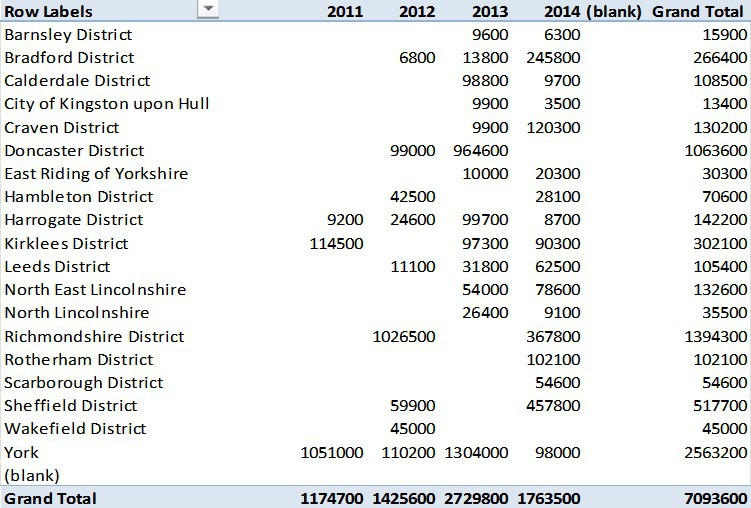Select the 2013 column header
751x508 pixels.
pos(489,11)
